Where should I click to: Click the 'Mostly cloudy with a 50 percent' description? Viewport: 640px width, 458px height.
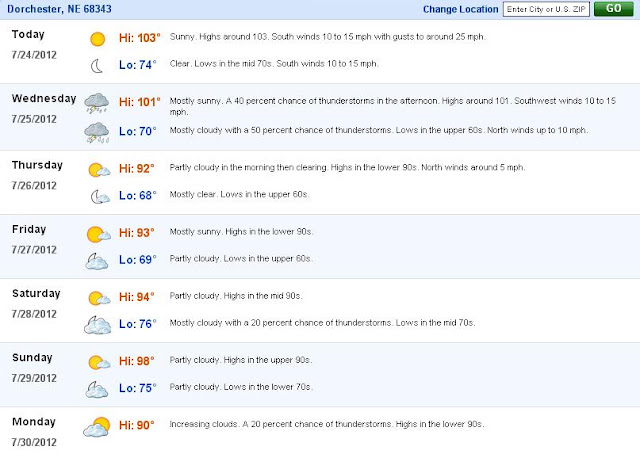point(379,130)
